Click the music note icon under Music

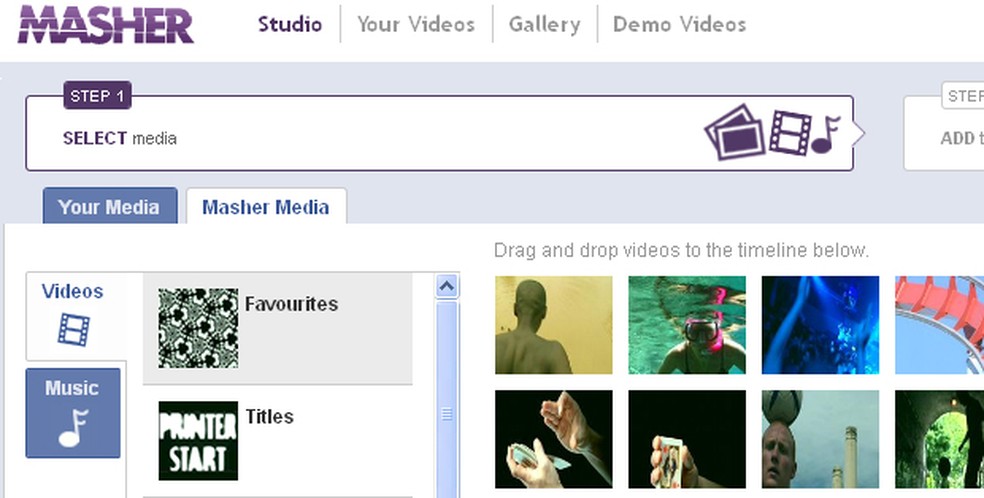(73, 428)
